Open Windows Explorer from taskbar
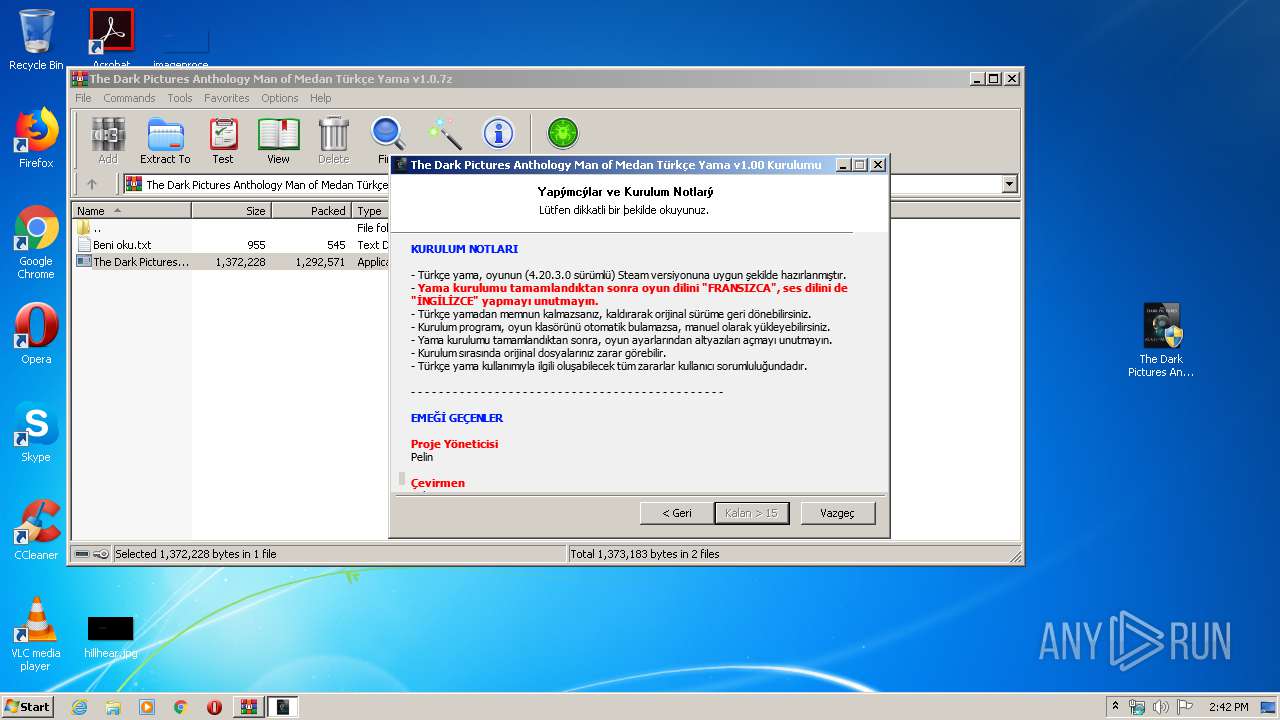Image resolution: width=1280 pixels, height=720 pixels. [113, 707]
